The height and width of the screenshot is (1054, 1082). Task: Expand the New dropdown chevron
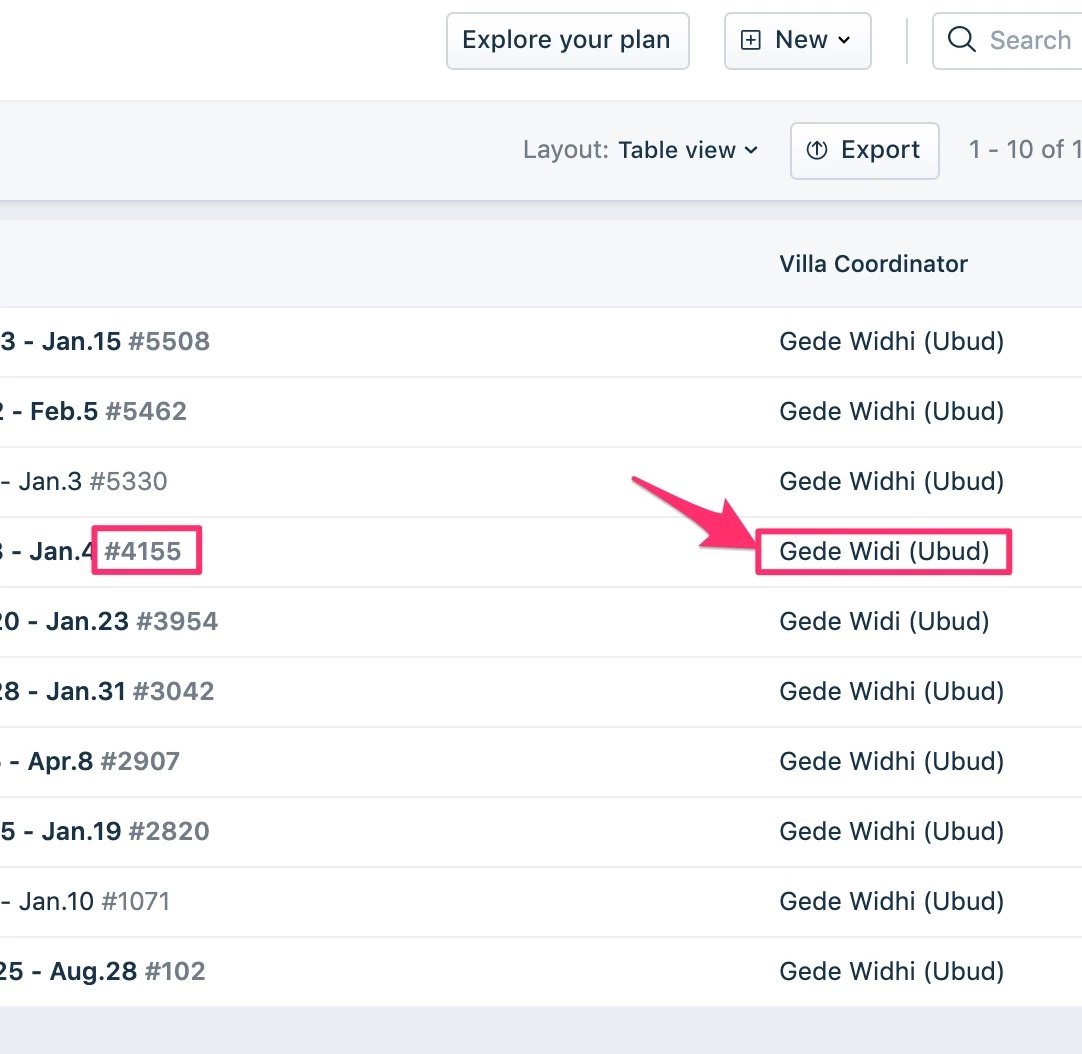coord(843,40)
